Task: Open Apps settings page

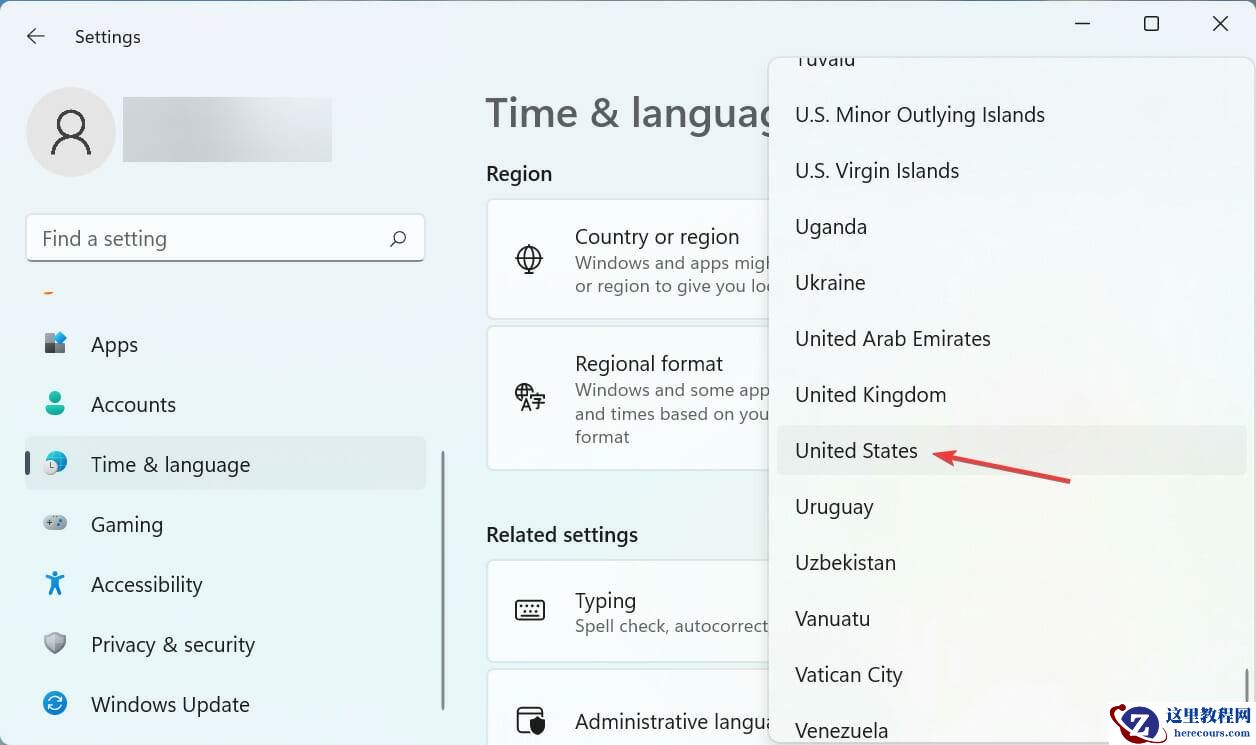Action: 225,344
